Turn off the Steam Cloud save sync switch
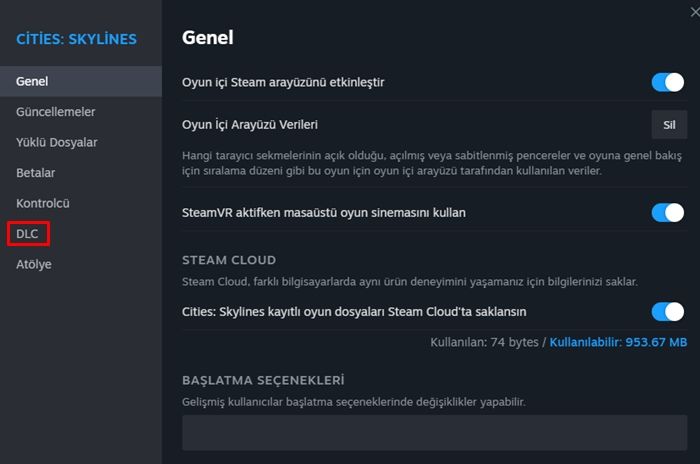 [x=667, y=311]
